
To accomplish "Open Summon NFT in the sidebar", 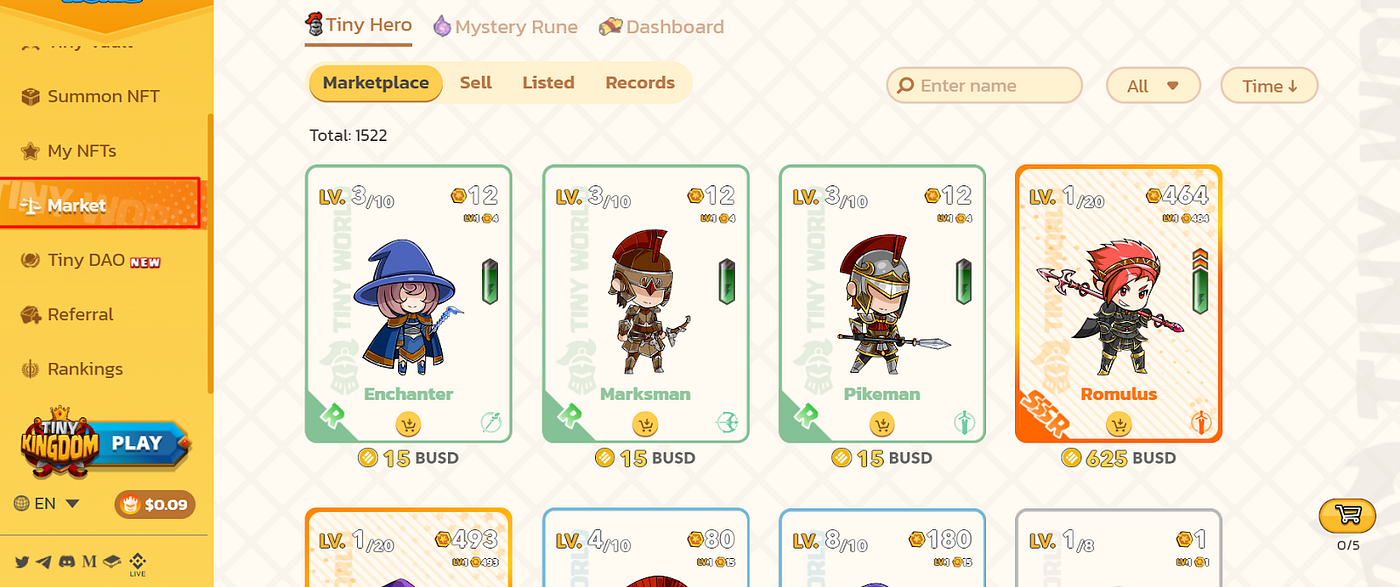I will [104, 97].
